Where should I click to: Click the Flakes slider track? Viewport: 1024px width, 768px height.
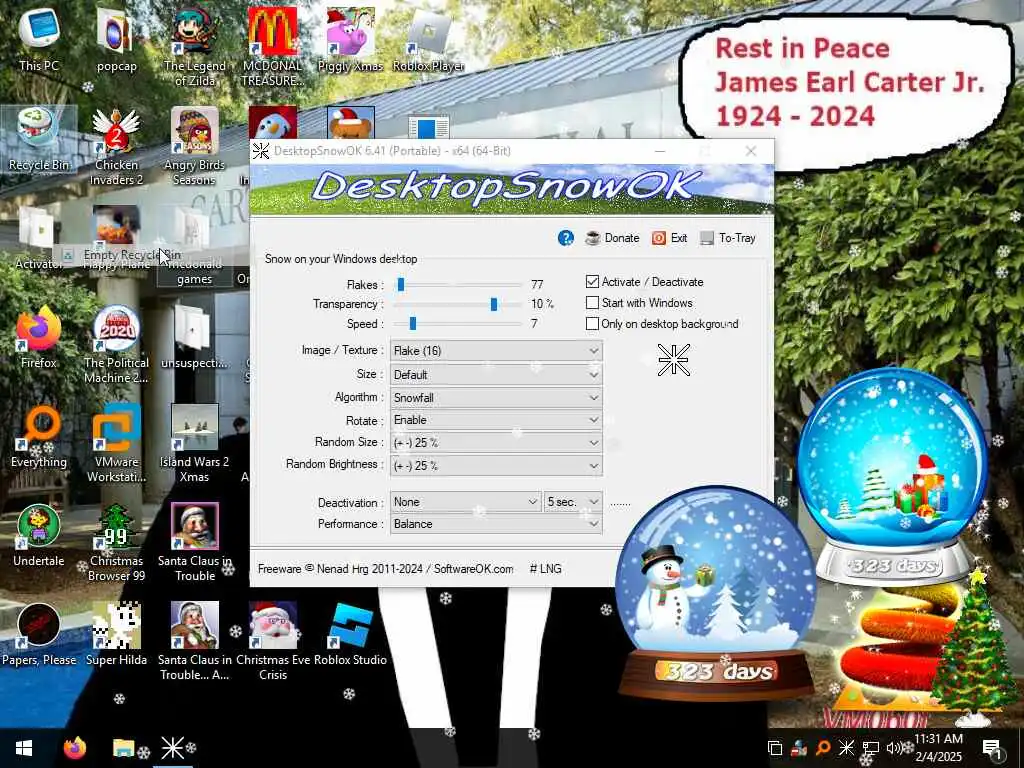tap(459, 285)
